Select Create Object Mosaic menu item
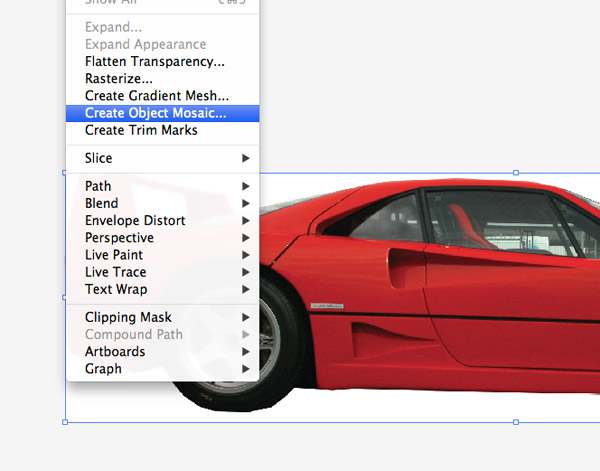Screen dimensions: 600x471 [x=155, y=113]
